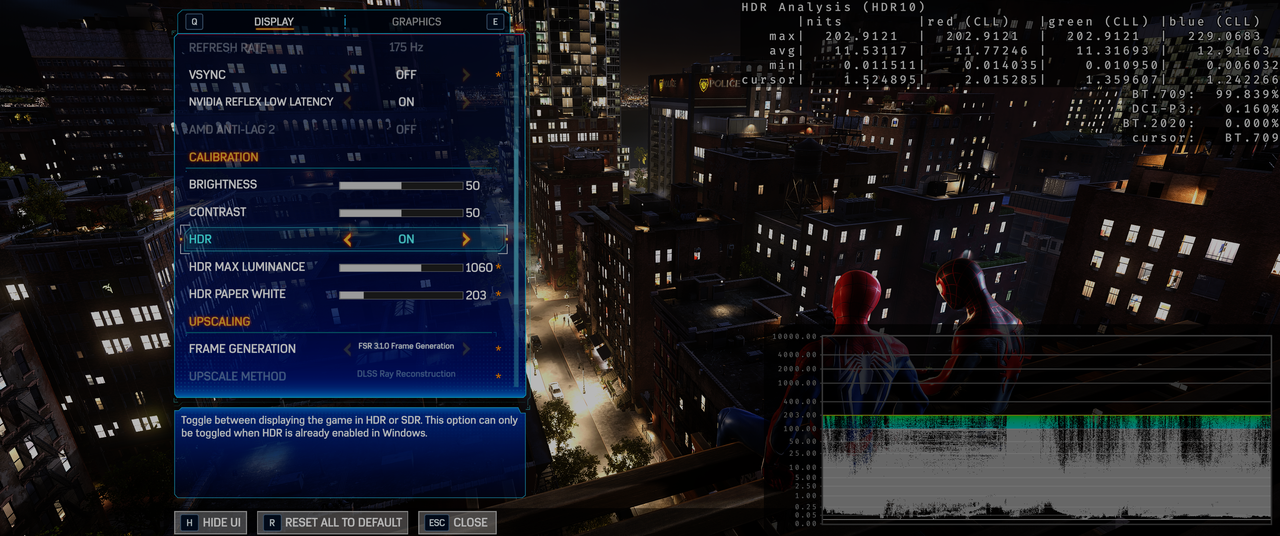
Task: Toggle VSYNC with its left arrow
Action: pos(348,74)
